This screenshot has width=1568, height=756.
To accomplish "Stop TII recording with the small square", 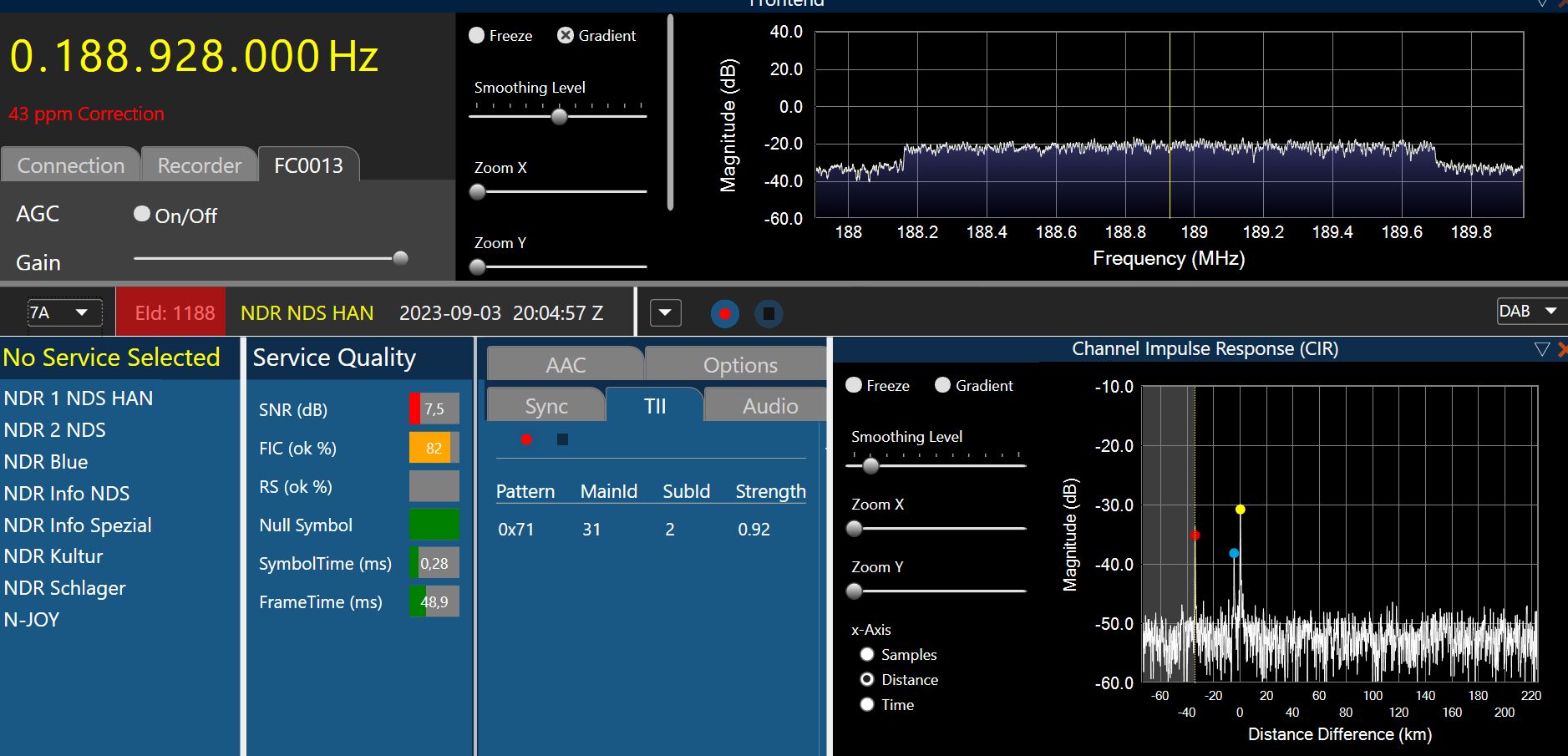I will (562, 439).
